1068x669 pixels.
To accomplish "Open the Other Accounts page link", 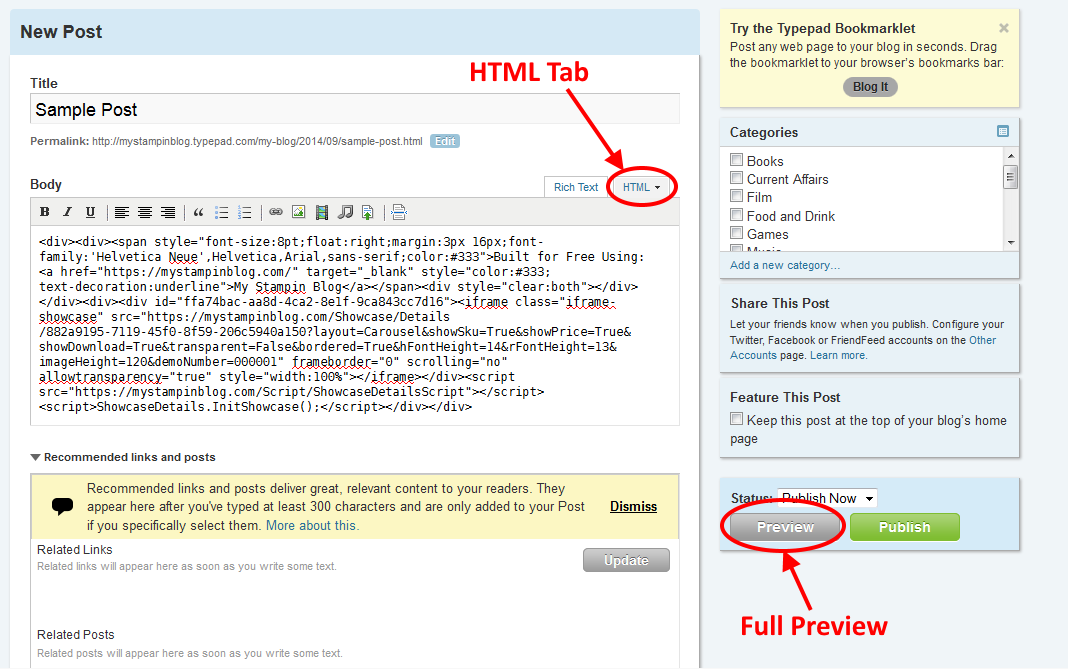I will 863,347.
